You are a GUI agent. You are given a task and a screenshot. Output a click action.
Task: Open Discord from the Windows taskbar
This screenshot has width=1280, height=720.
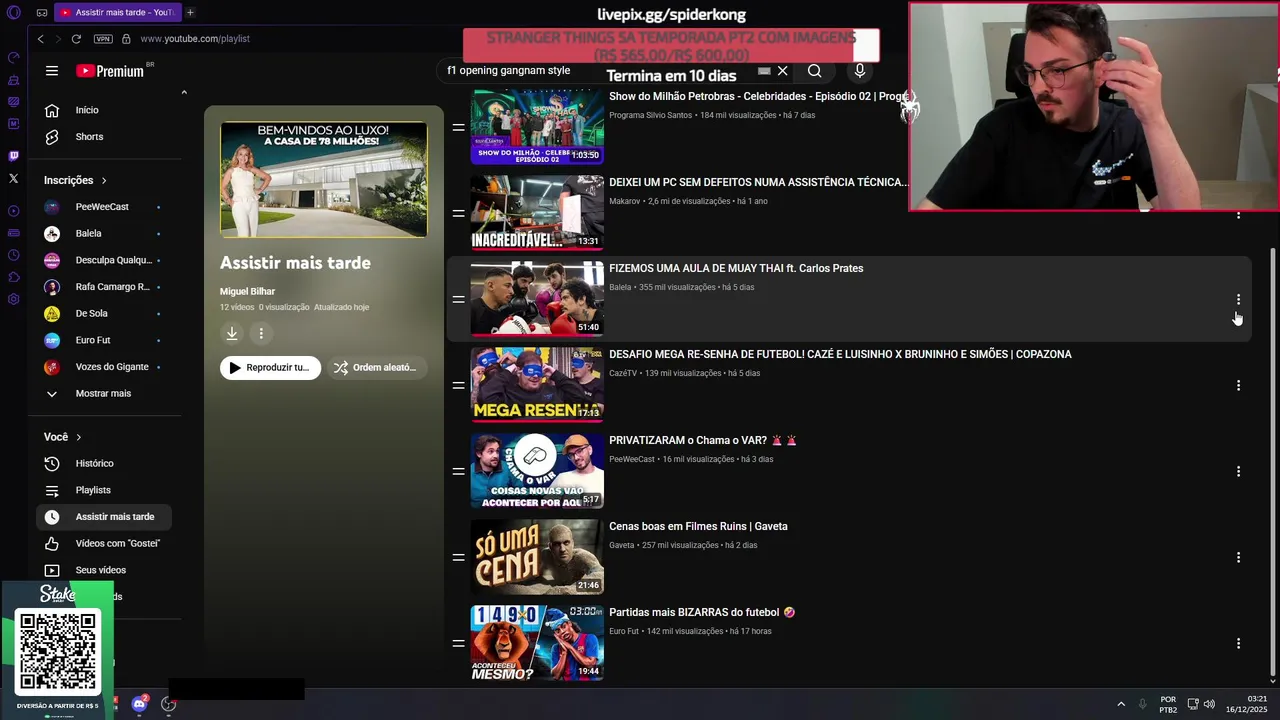(x=139, y=704)
